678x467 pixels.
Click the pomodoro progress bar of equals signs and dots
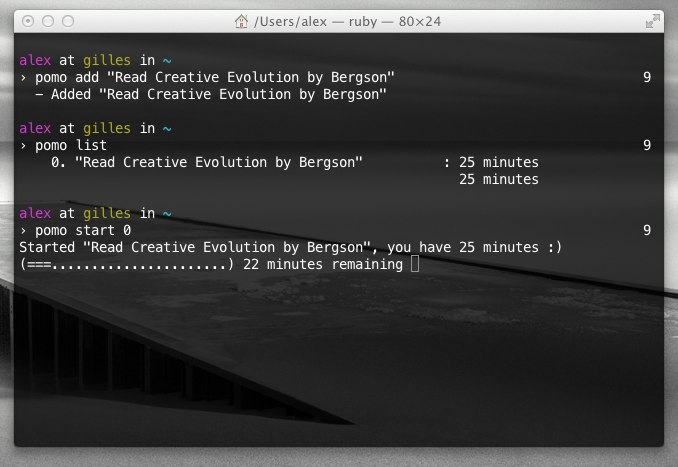[x=126, y=264]
